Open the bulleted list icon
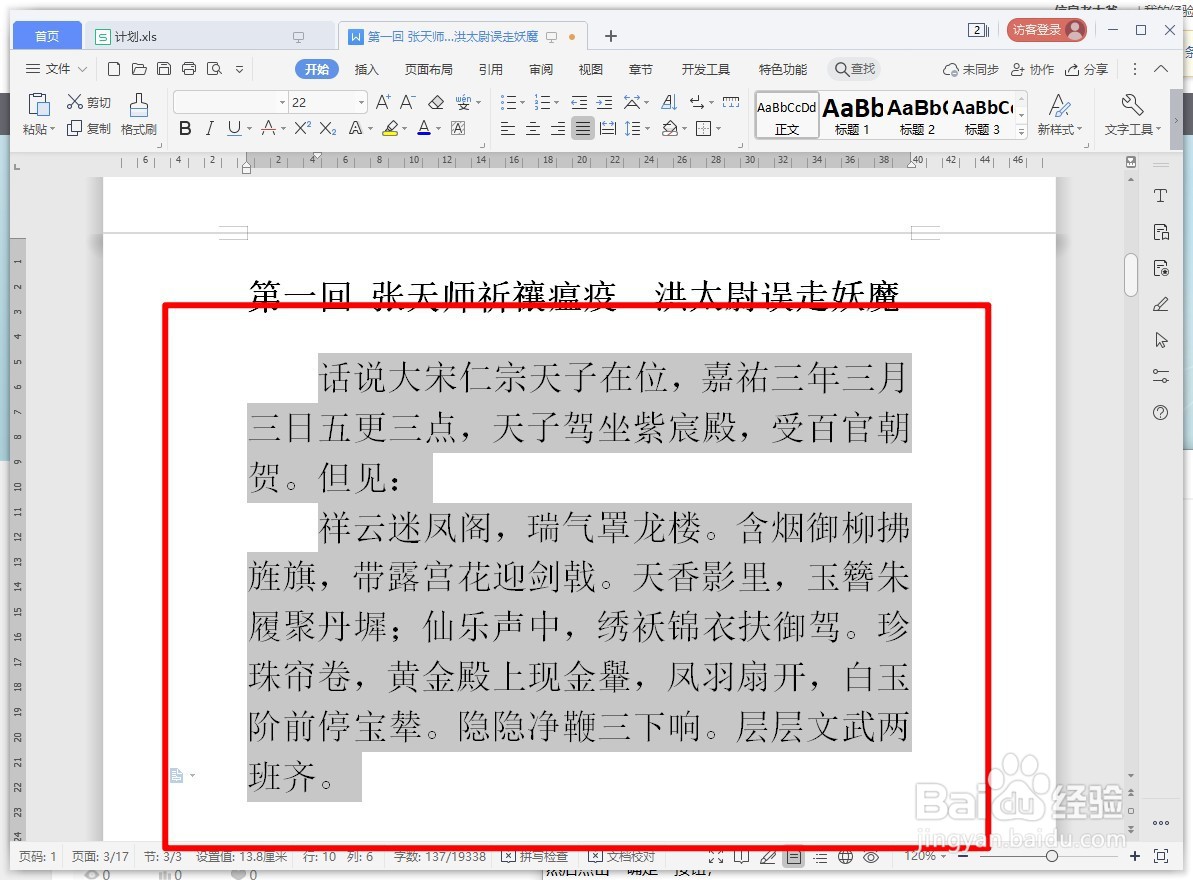 [x=508, y=101]
